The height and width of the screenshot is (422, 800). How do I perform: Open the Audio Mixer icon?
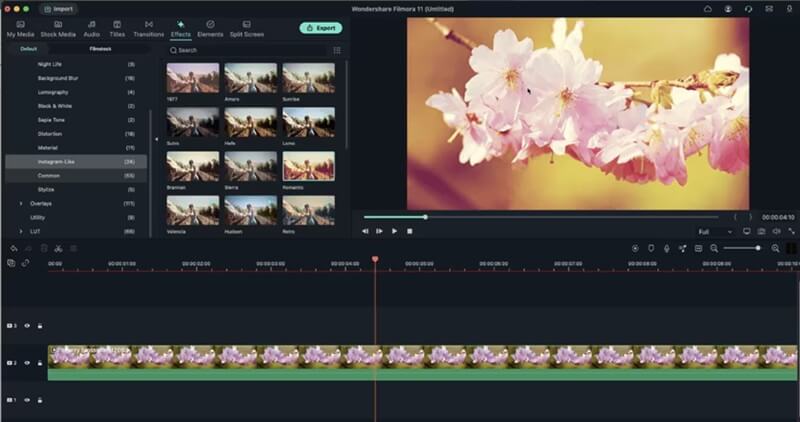[682, 248]
